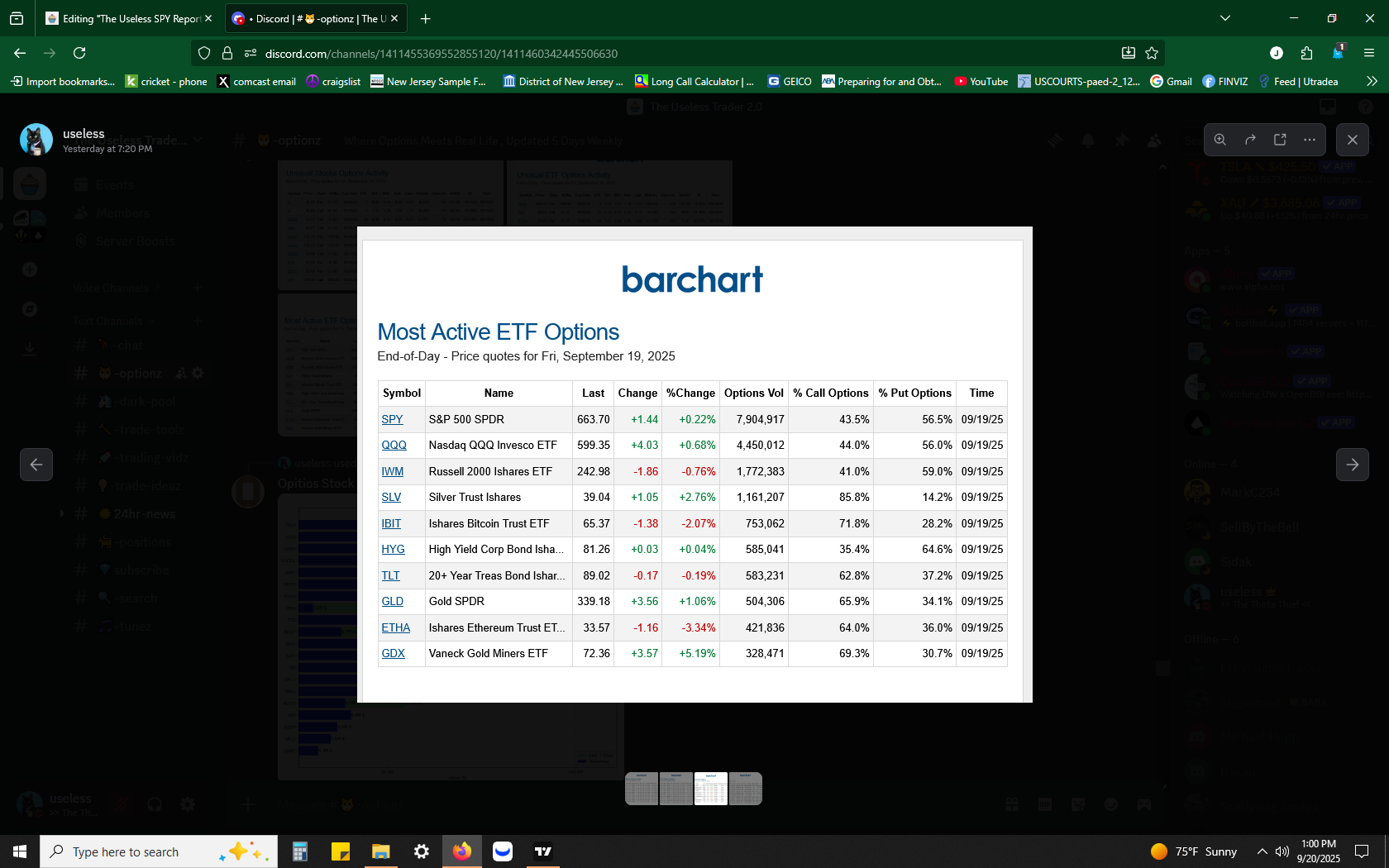Open a new browser tab
Image resolution: width=1389 pixels, height=868 pixels.
[x=425, y=18]
